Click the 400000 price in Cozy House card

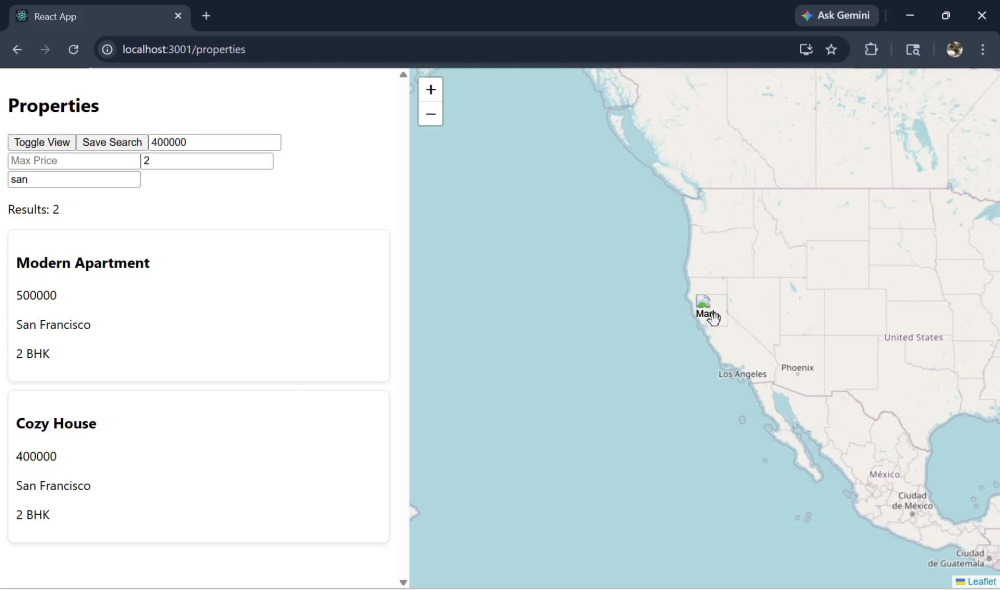(x=36, y=456)
